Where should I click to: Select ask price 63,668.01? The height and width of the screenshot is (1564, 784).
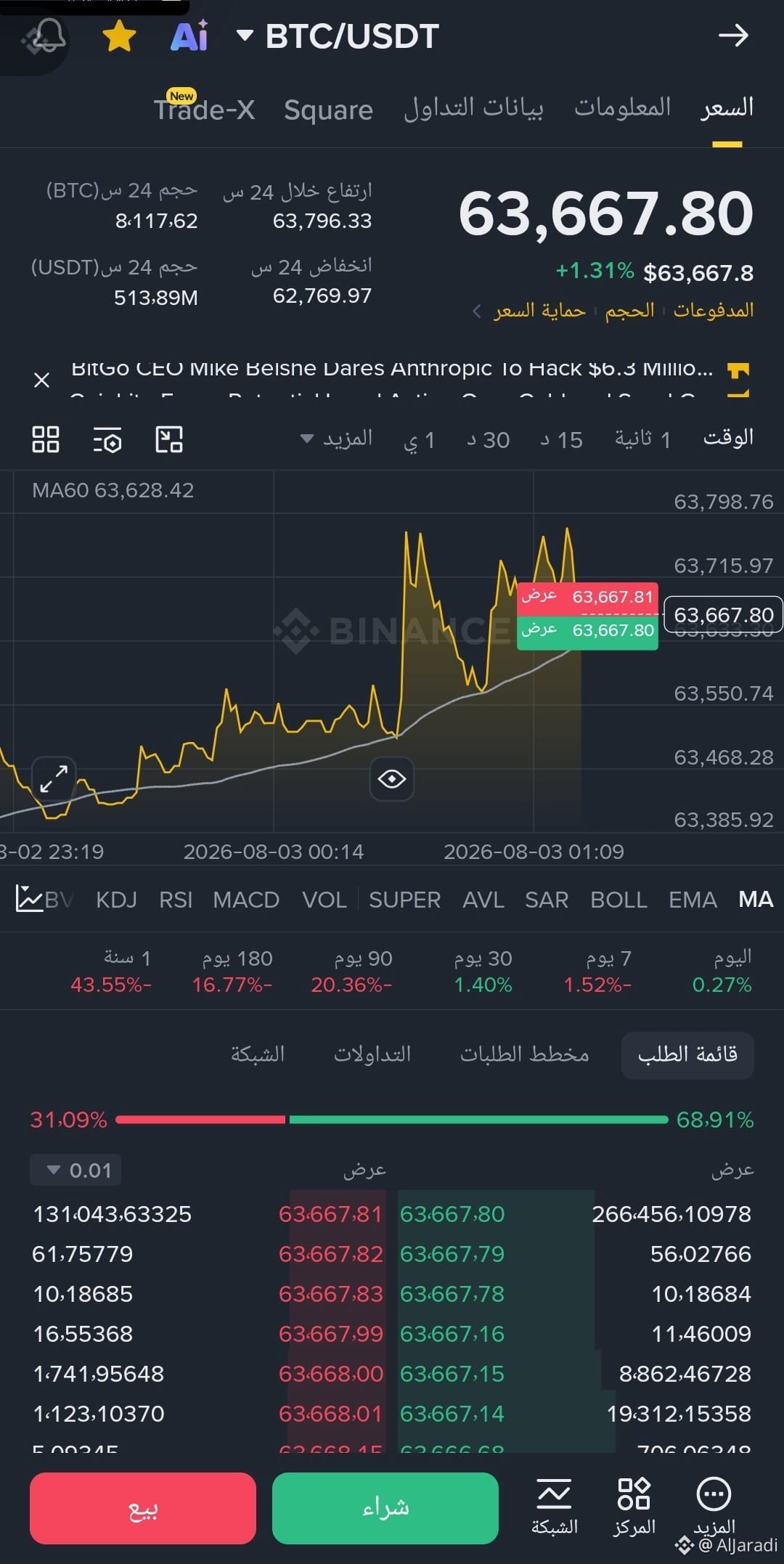330,1414
